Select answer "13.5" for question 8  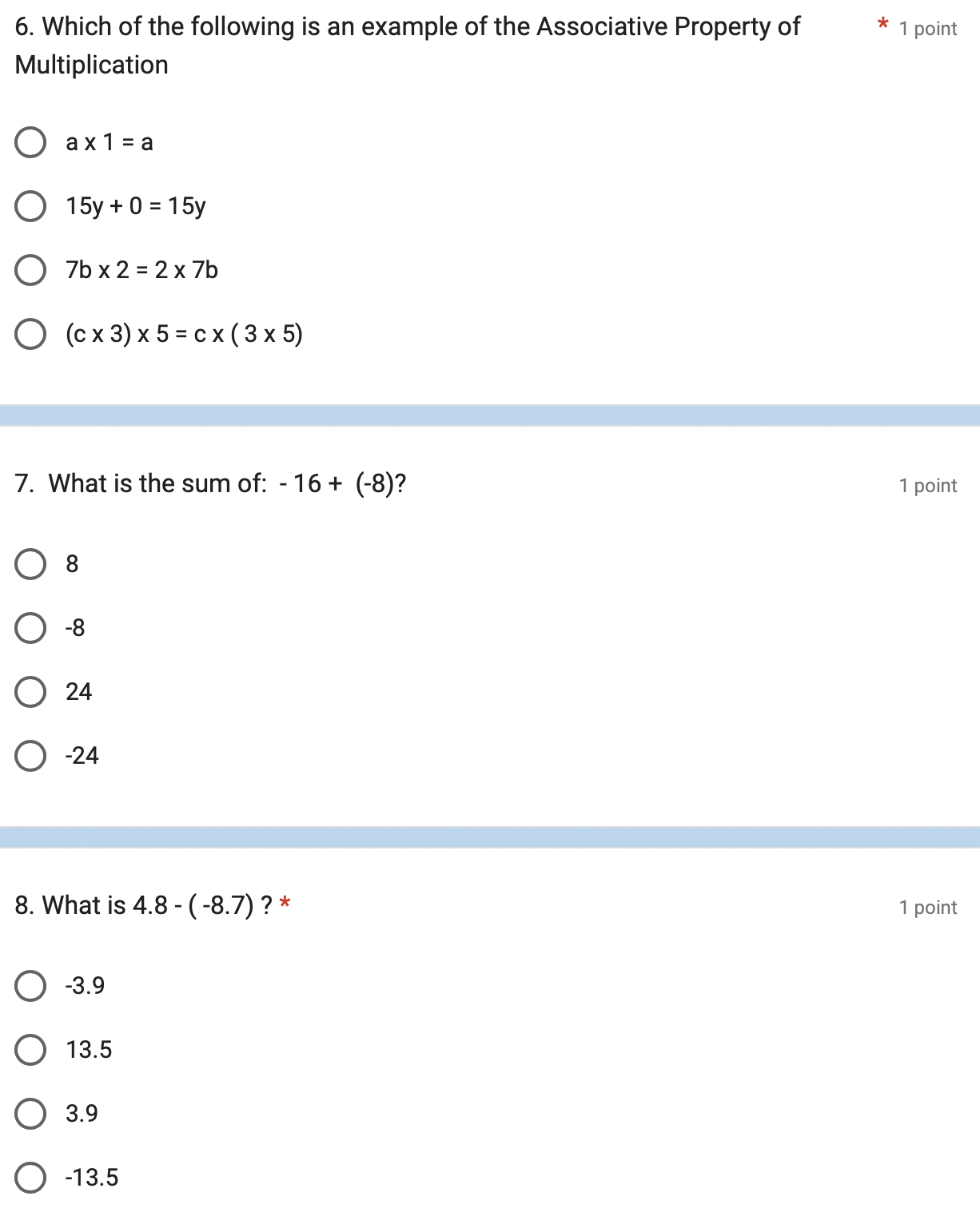click(x=30, y=1049)
